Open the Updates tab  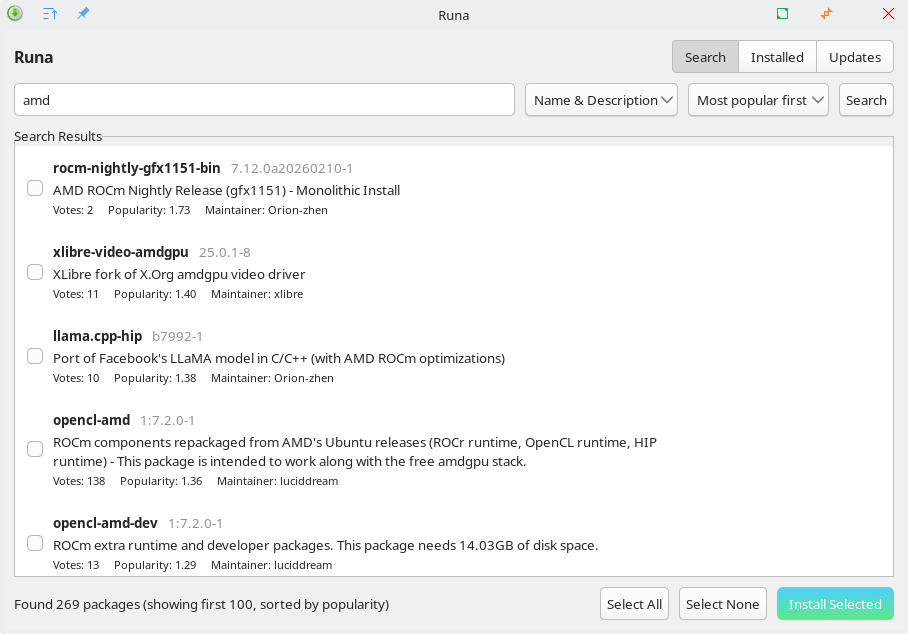click(855, 57)
